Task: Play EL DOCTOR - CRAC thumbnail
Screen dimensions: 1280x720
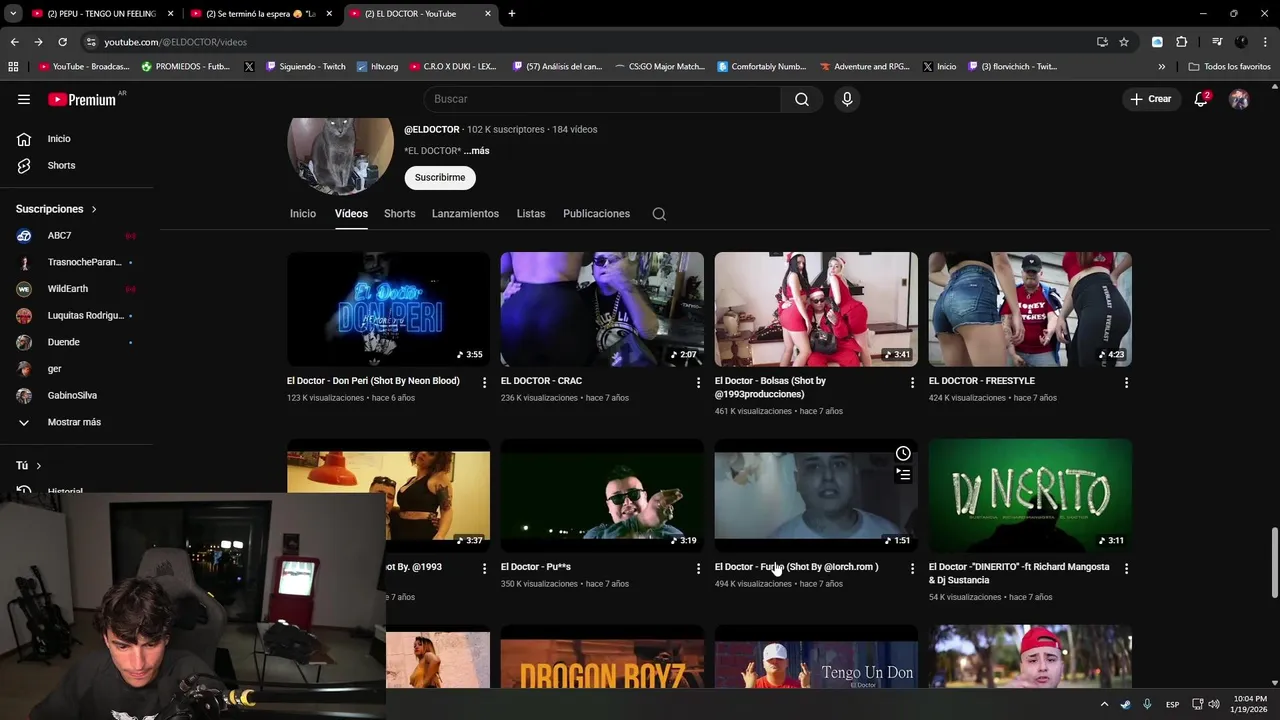Action: [x=602, y=309]
